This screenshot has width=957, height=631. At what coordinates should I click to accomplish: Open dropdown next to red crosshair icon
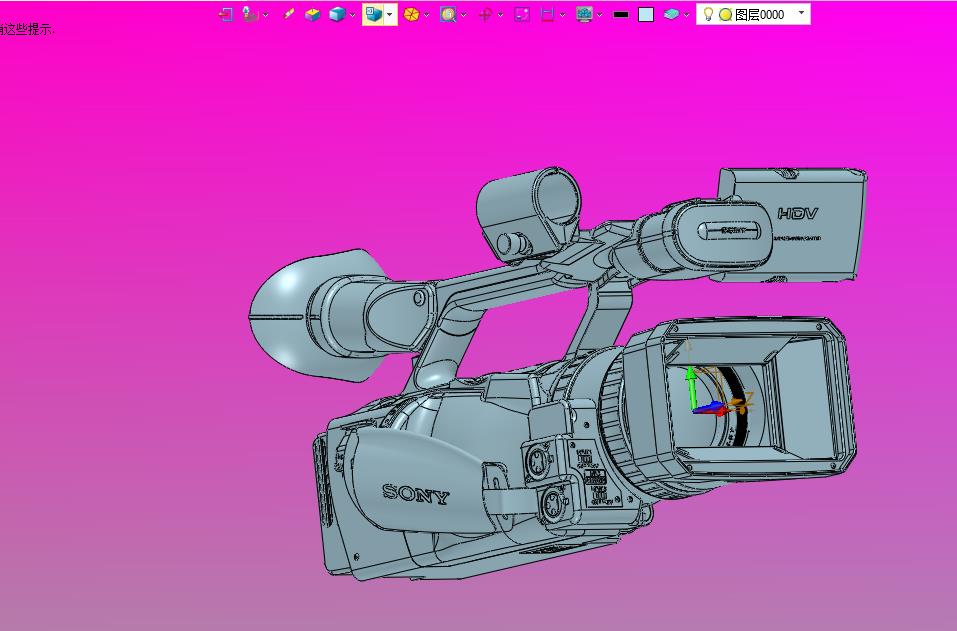(x=500, y=15)
